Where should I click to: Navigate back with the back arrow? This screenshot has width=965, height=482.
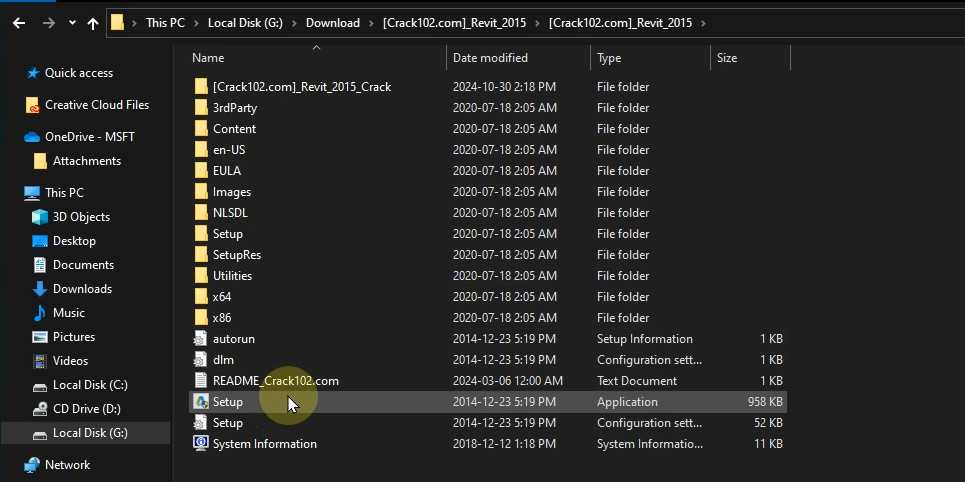18,23
